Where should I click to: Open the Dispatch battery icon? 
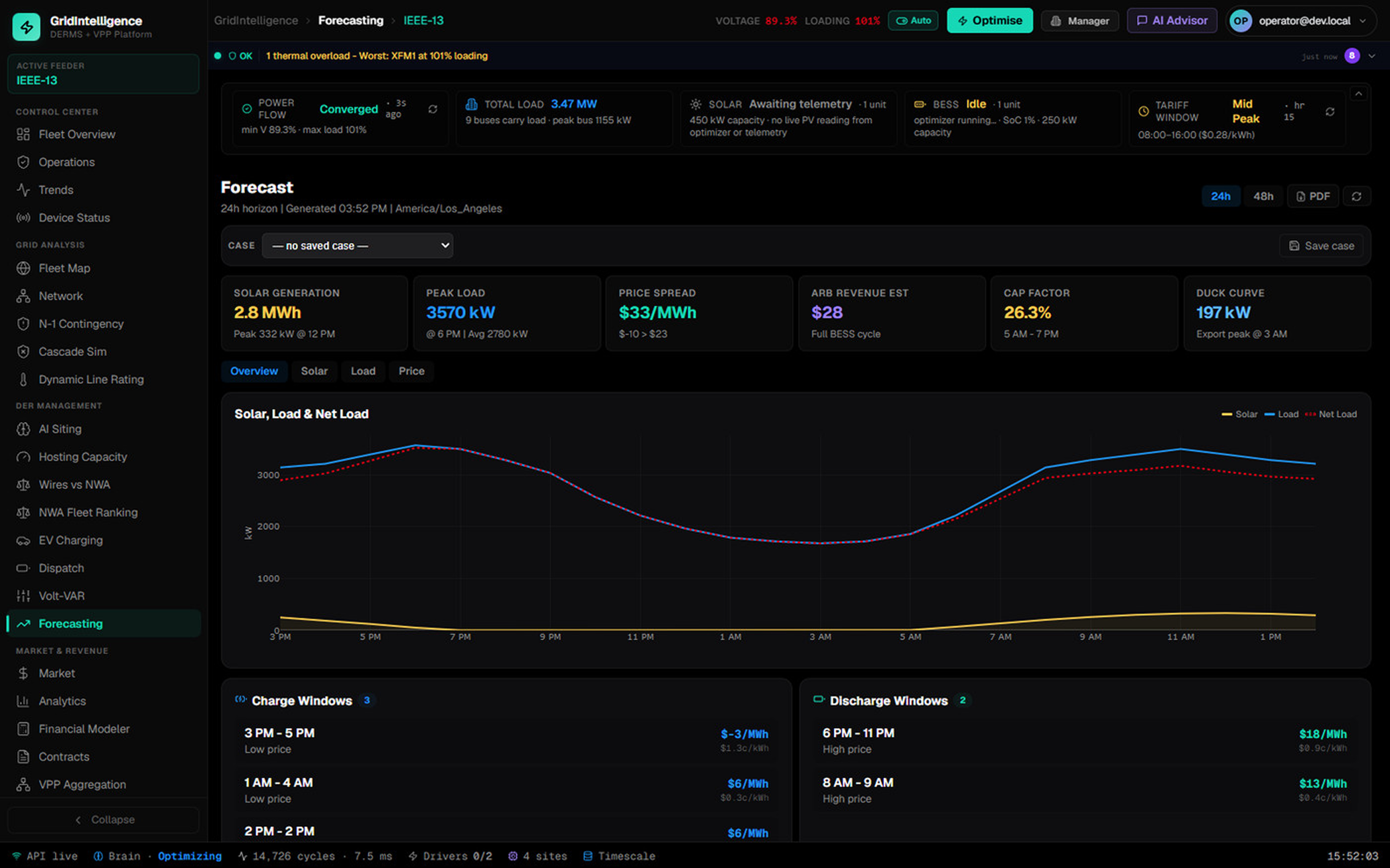click(x=23, y=567)
